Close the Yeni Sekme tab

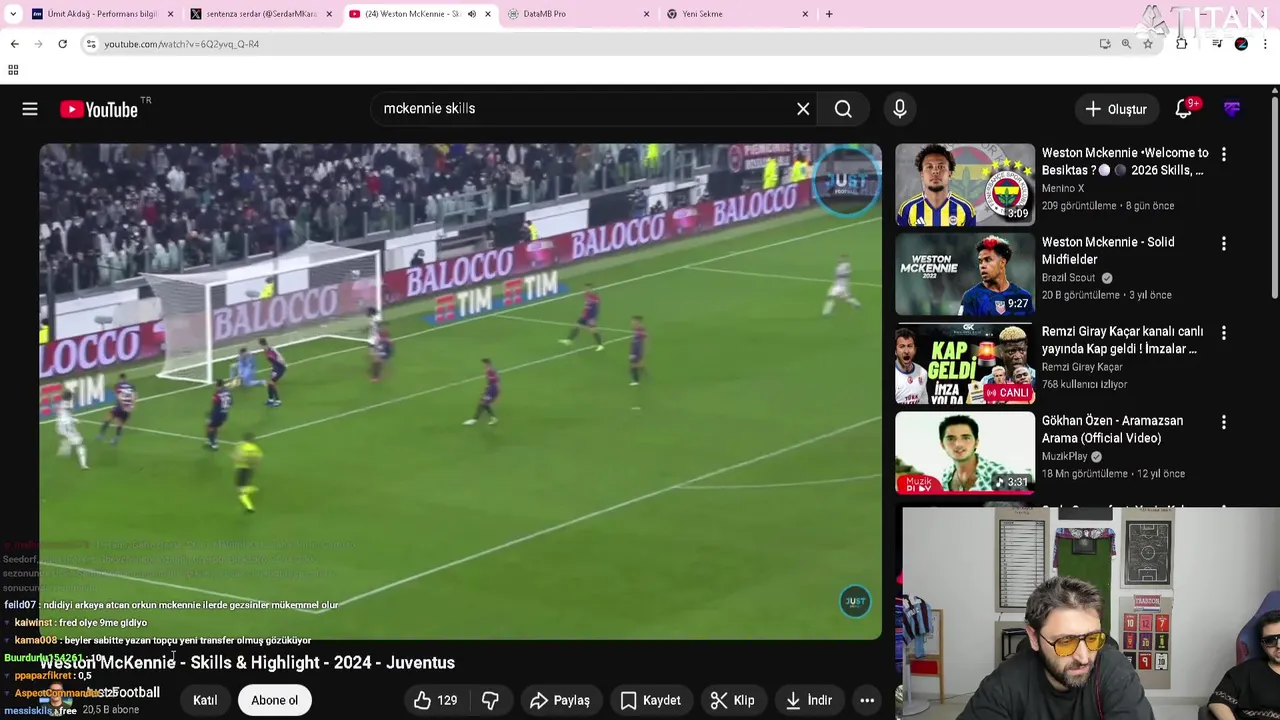[x=805, y=14]
